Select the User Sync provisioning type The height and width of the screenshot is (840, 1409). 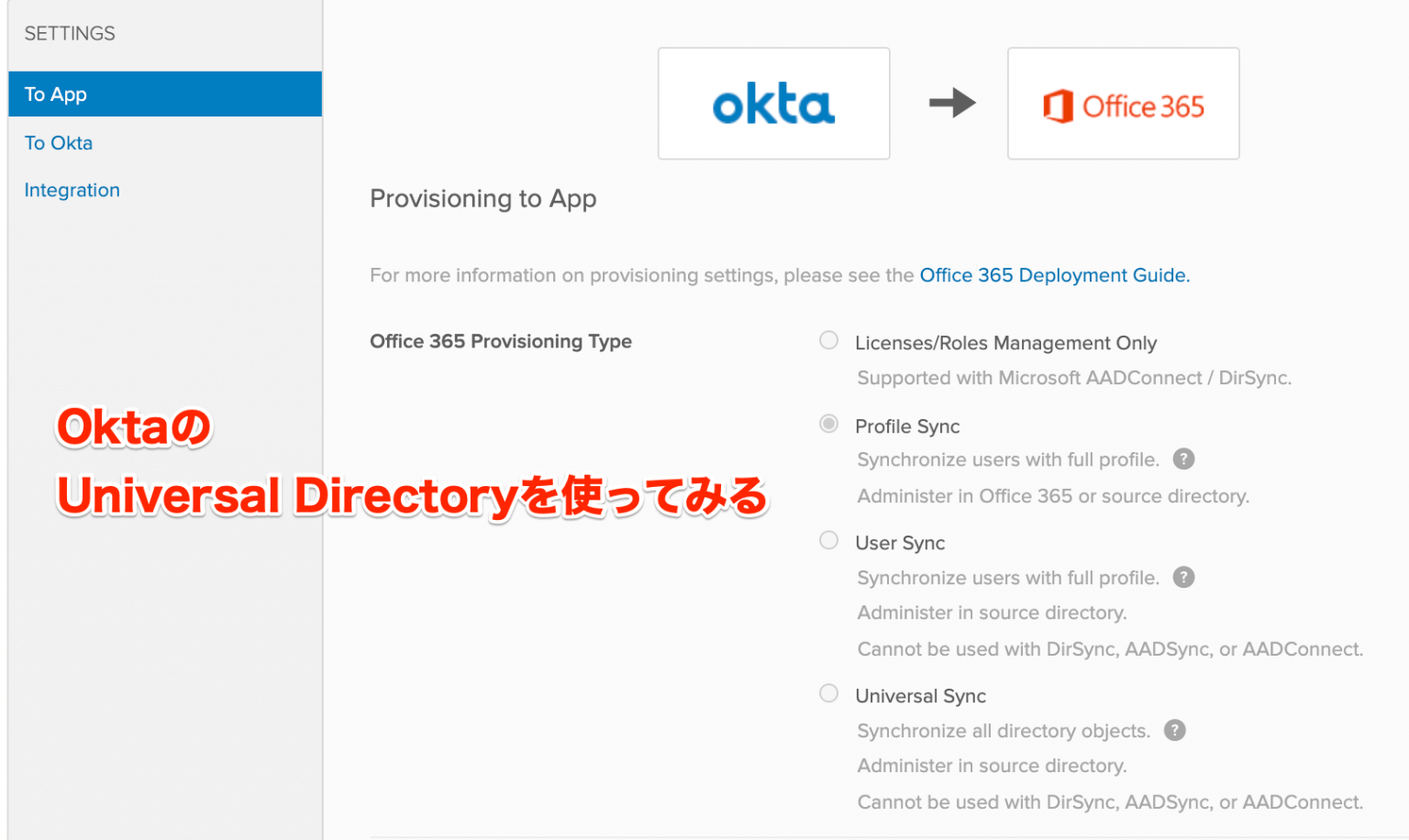point(828,540)
